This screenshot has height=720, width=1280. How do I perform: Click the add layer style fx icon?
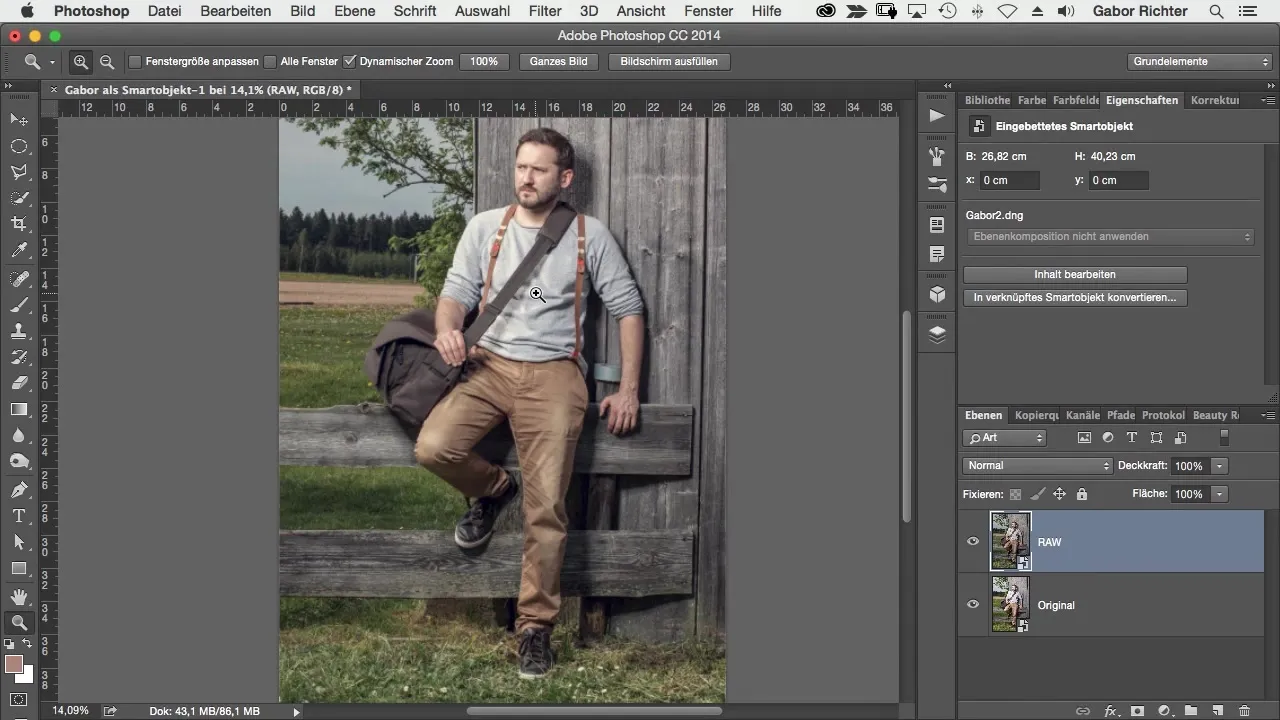tap(1110, 711)
